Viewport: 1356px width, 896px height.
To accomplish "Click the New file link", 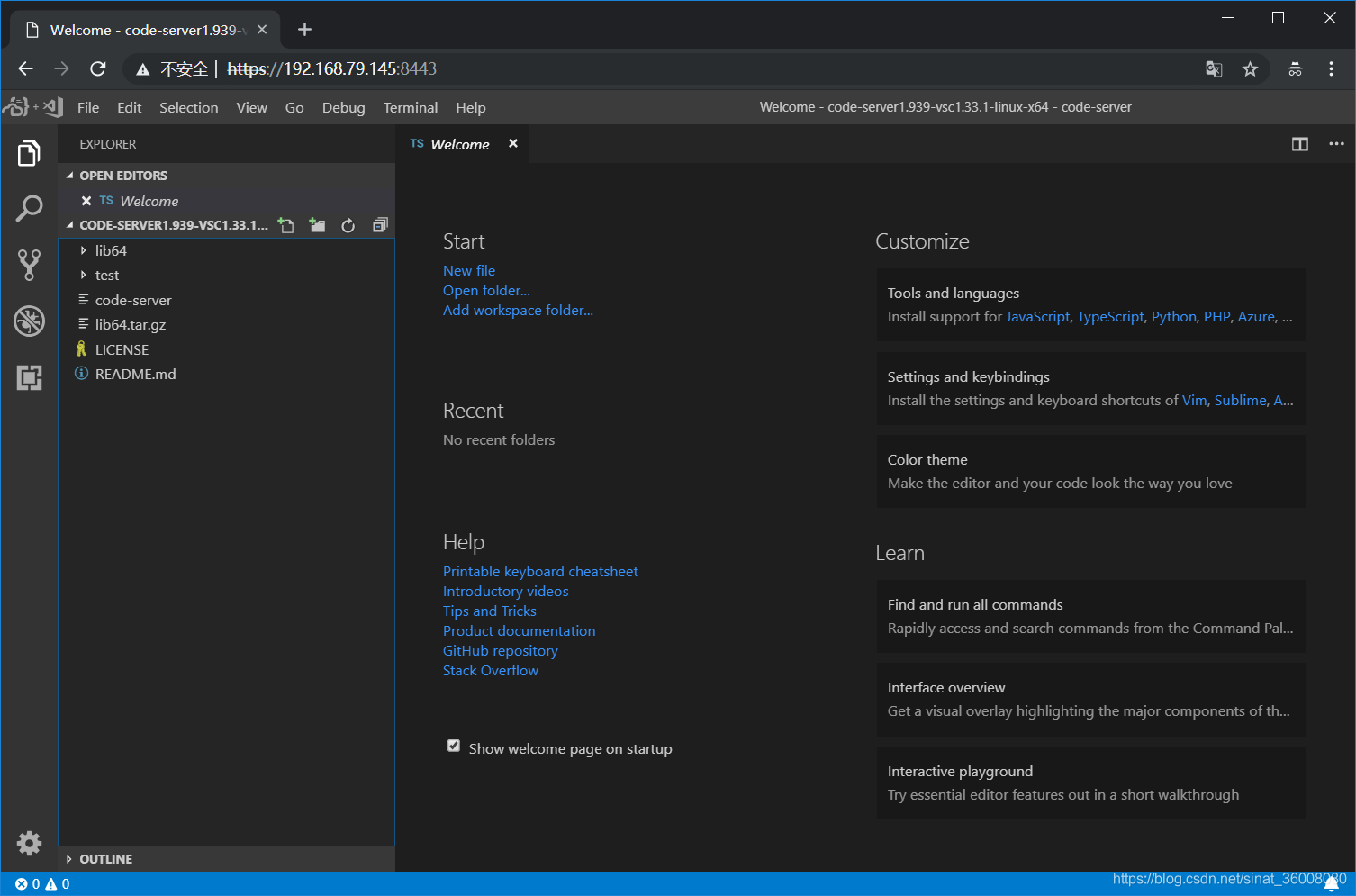I will (x=469, y=270).
